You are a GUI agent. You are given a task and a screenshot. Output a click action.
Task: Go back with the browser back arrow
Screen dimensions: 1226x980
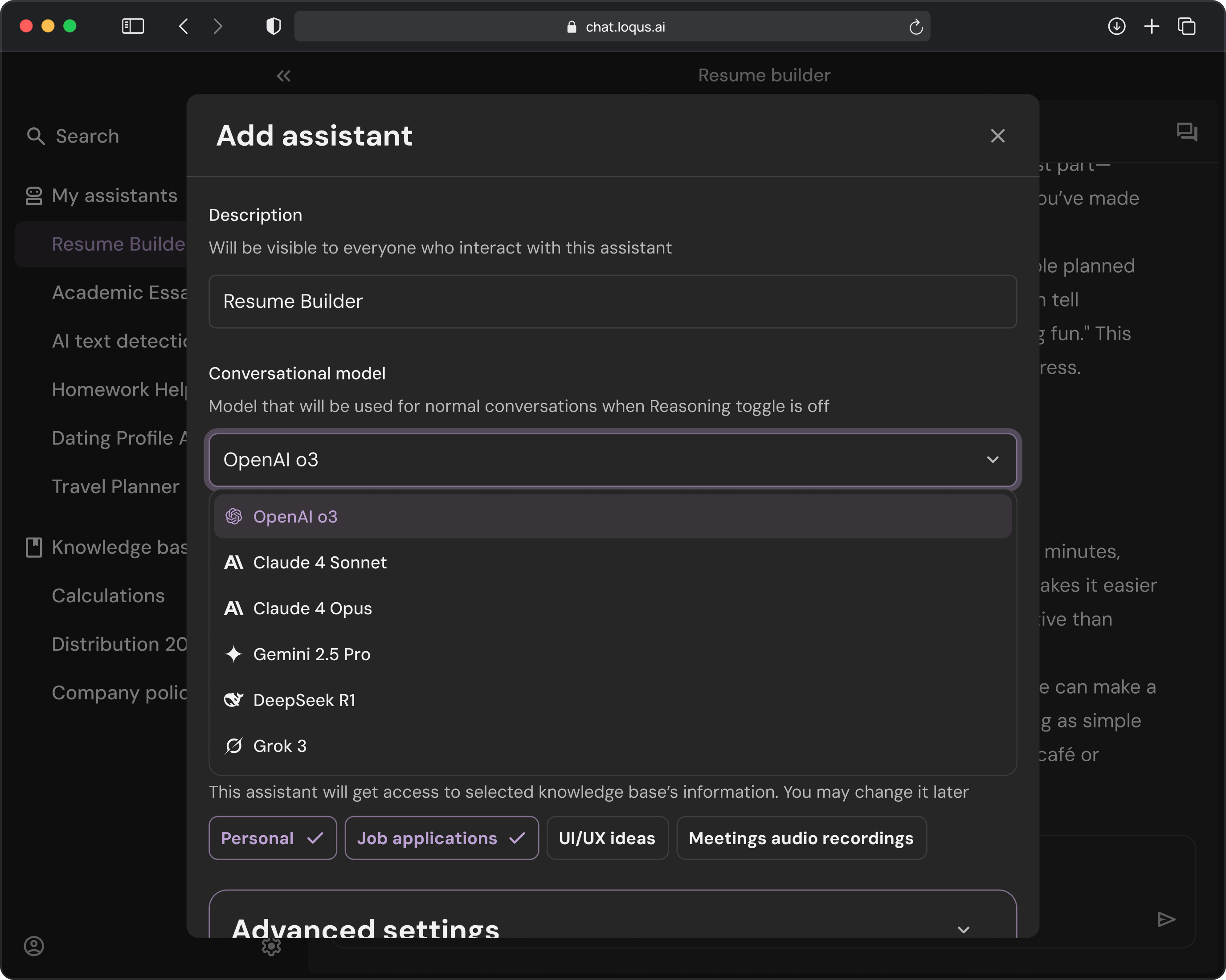(x=184, y=26)
